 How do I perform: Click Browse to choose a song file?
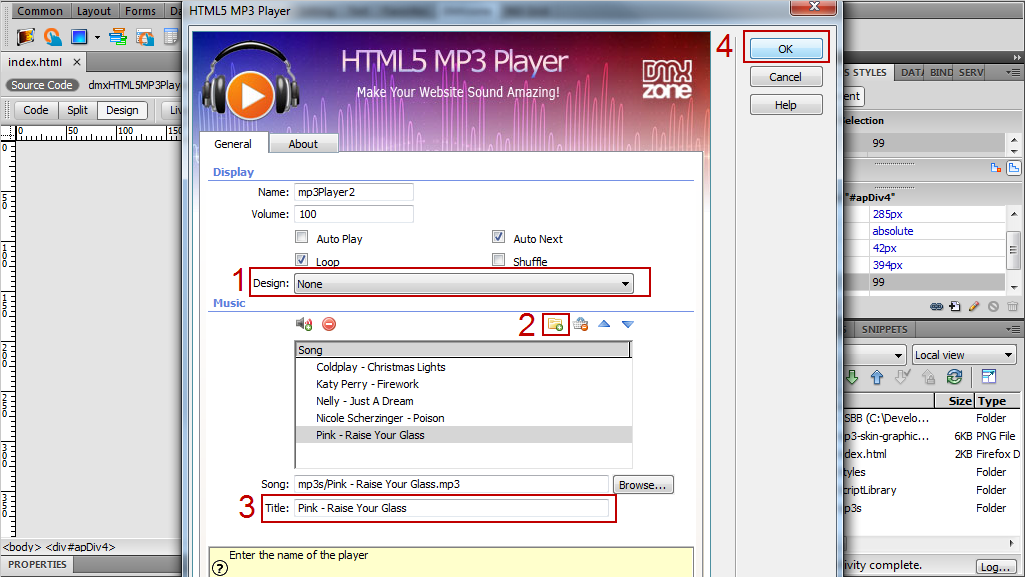pos(643,485)
